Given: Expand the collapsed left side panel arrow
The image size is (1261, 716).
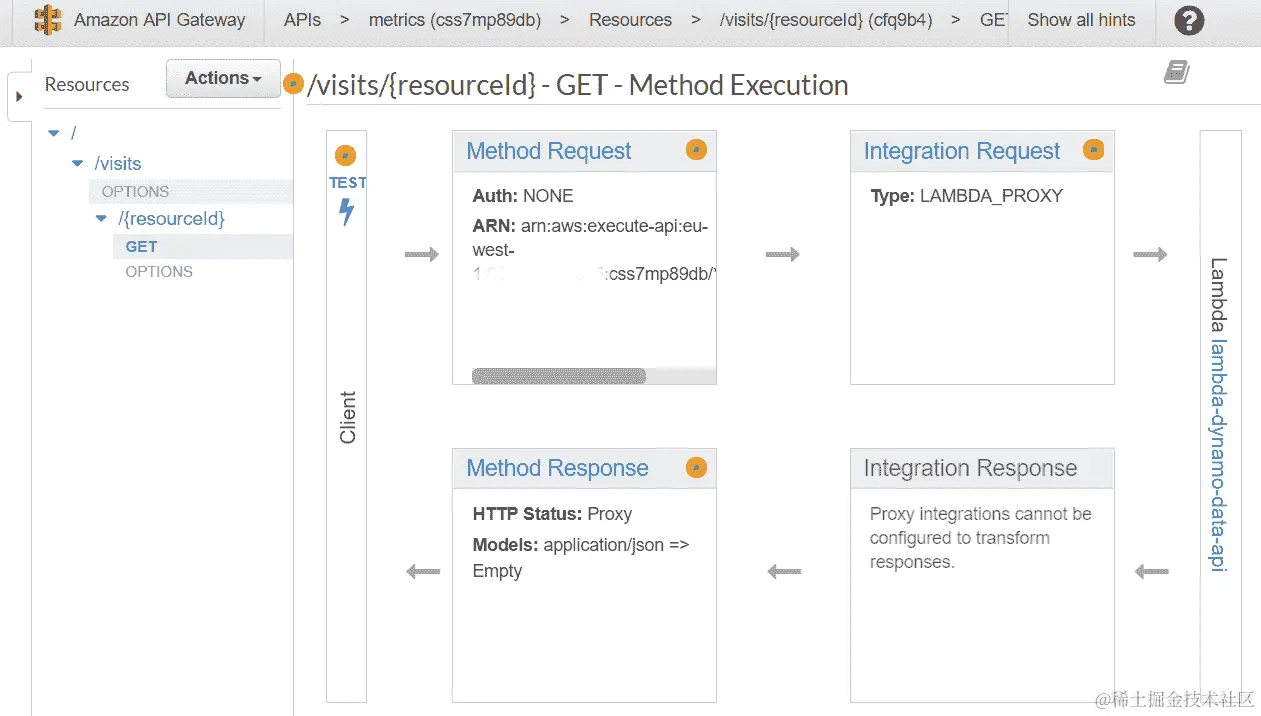Looking at the screenshot, I should (x=19, y=96).
